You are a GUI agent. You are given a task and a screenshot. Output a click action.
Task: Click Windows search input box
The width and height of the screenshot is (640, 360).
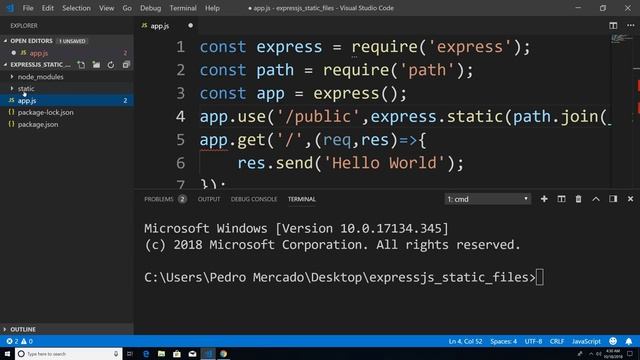click(68, 353)
